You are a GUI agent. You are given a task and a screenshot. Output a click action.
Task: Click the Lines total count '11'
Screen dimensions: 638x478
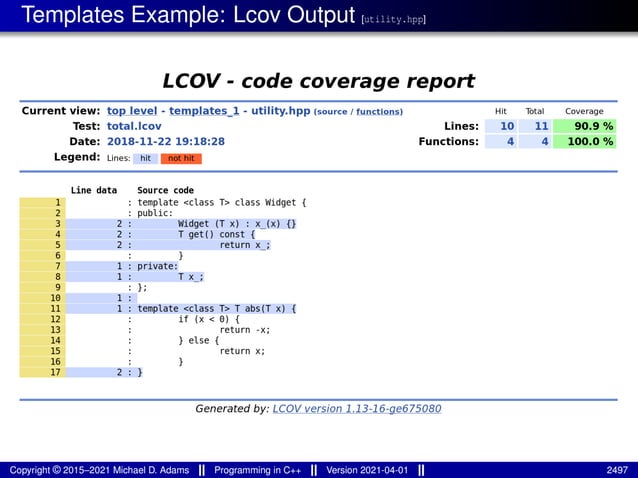click(x=535, y=126)
